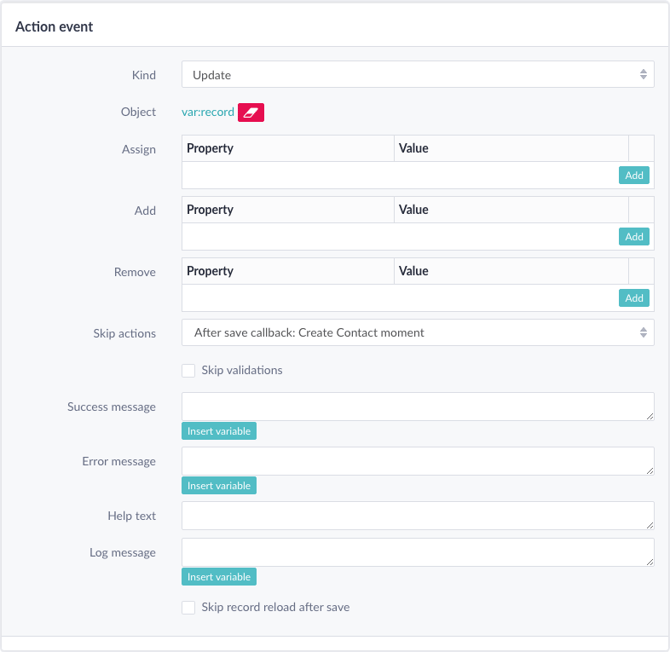Viewport: 670px width, 652px height.
Task: Insert variable into Log message
Action: tap(219, 577)
